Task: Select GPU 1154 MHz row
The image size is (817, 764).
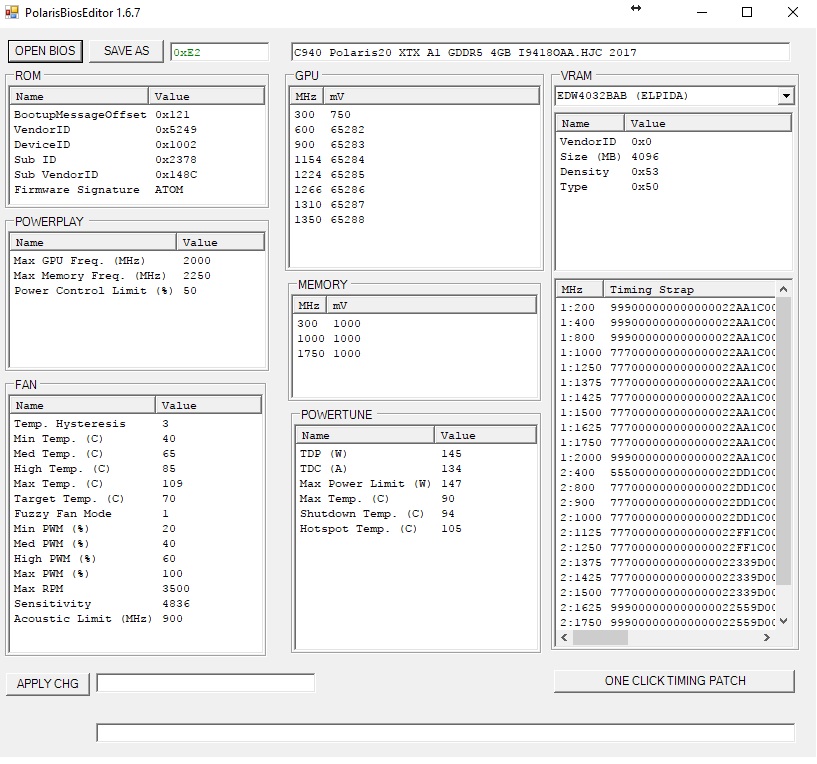Action: pos(414,160)
